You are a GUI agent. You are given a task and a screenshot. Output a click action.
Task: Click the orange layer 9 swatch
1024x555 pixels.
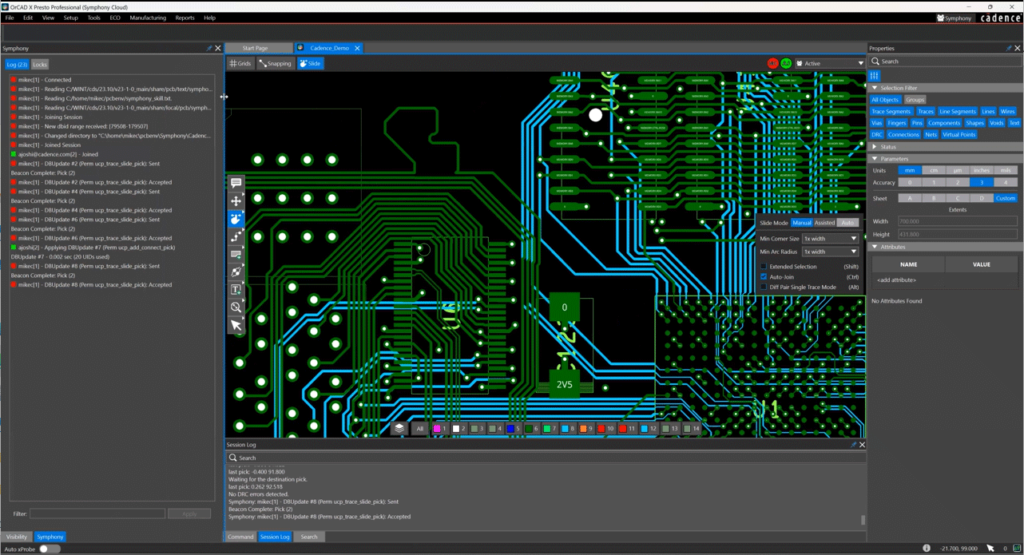pyautogui.click(x=583, y=429)
